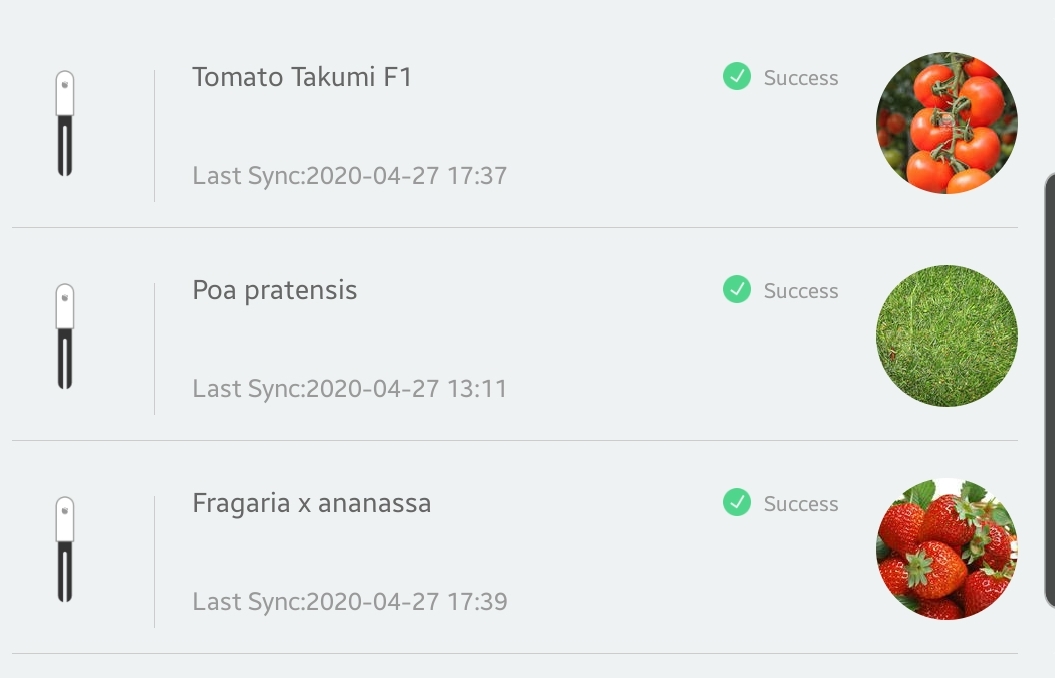Viewport: 1055px width, 678px height.
Task: Tap the Success text for Fragaria x ananassa
Action: coord(801,504)
